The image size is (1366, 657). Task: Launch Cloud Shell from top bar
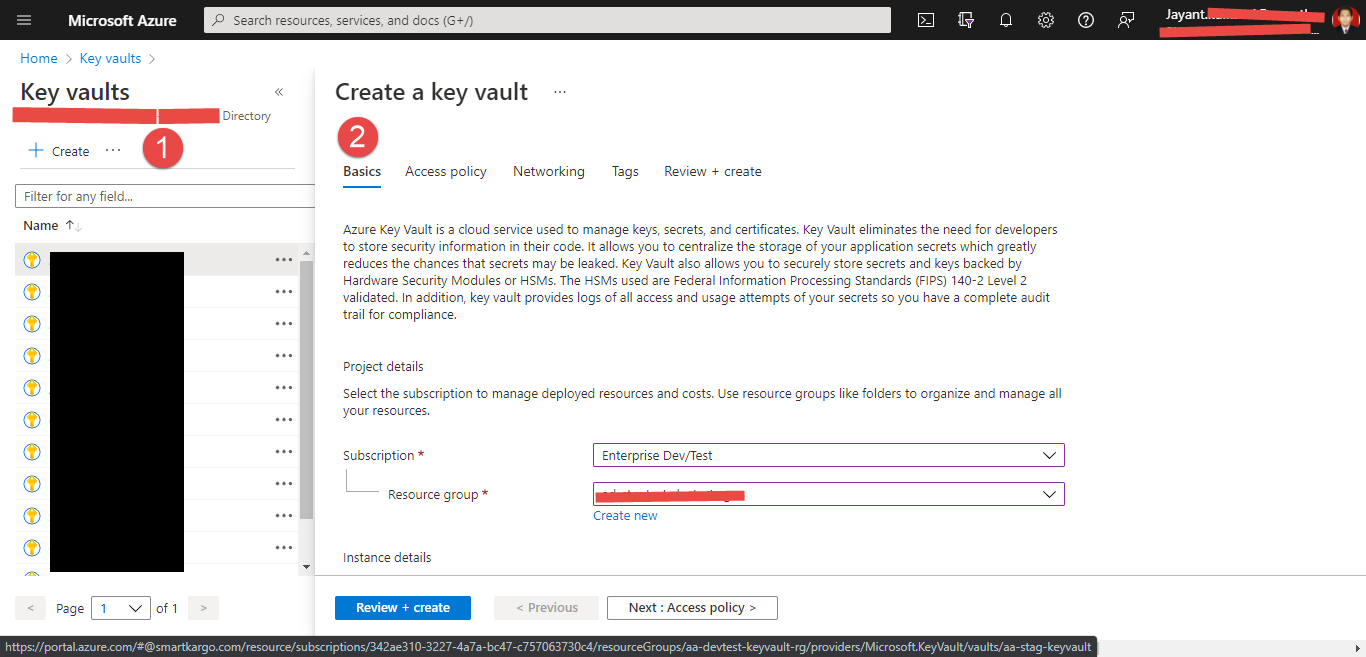tap(926, 20)
